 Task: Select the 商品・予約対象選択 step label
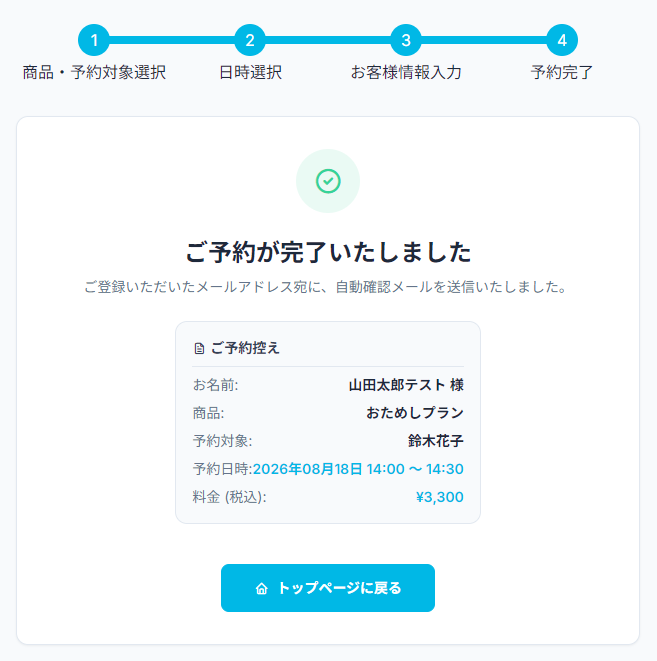(94, 73)
